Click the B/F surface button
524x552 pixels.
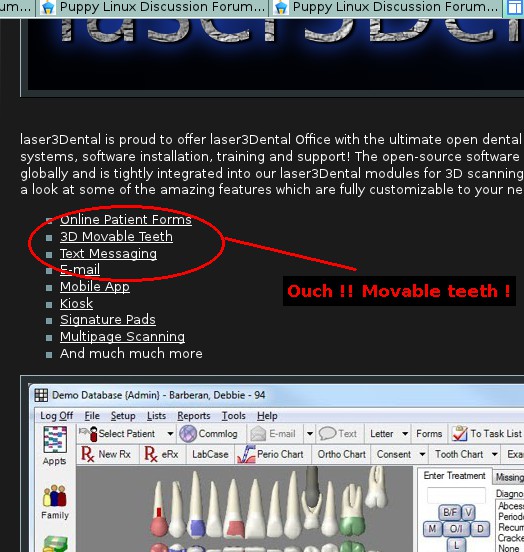click(x=450, y=512)
